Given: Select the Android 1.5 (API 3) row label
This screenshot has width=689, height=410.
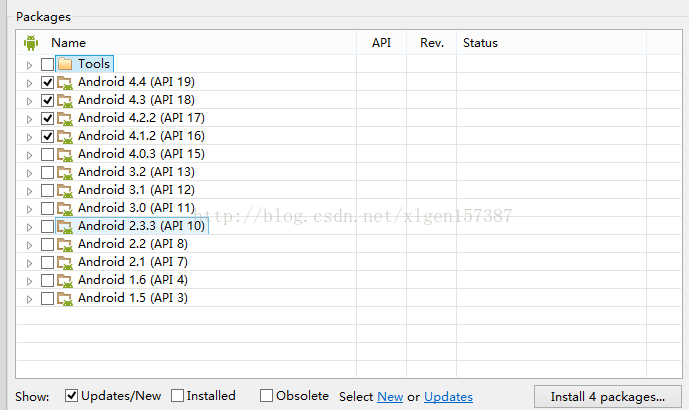Looking at the screenshot, I should tap(133, 298).
